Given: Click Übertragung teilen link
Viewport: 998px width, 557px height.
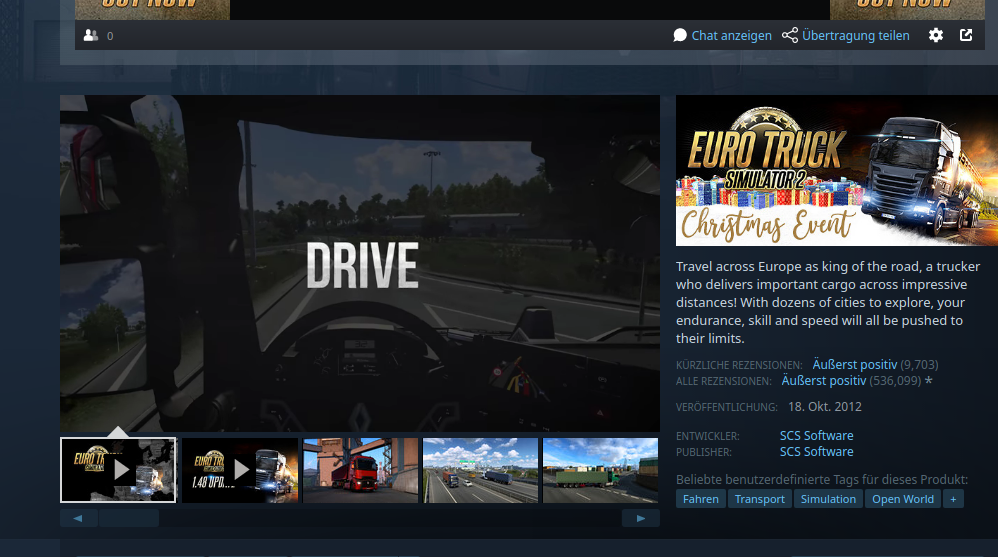Looking at the screenshot, I should pyautogui.click(x=855, y=36).
